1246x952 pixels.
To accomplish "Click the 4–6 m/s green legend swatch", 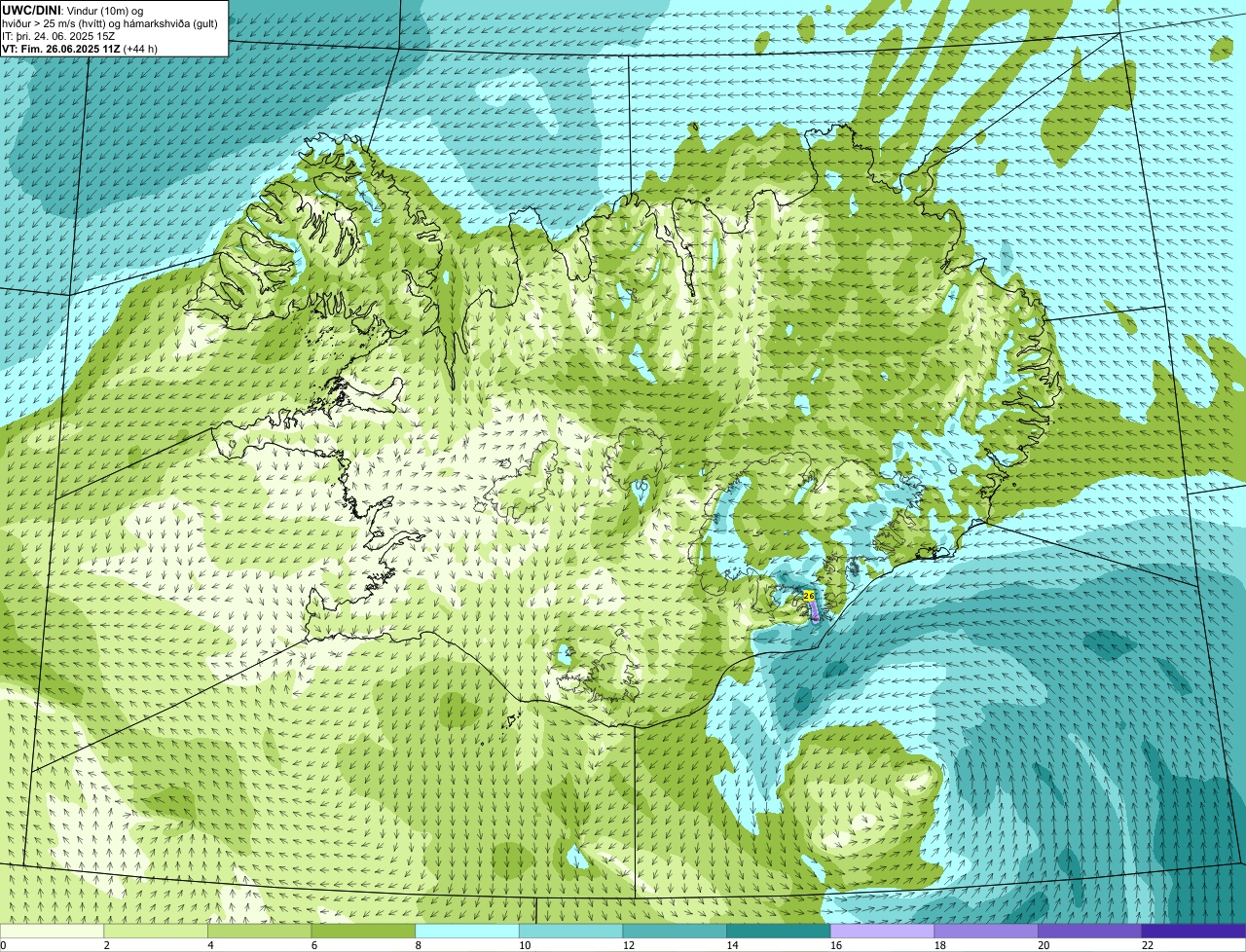I will (261, 931).
